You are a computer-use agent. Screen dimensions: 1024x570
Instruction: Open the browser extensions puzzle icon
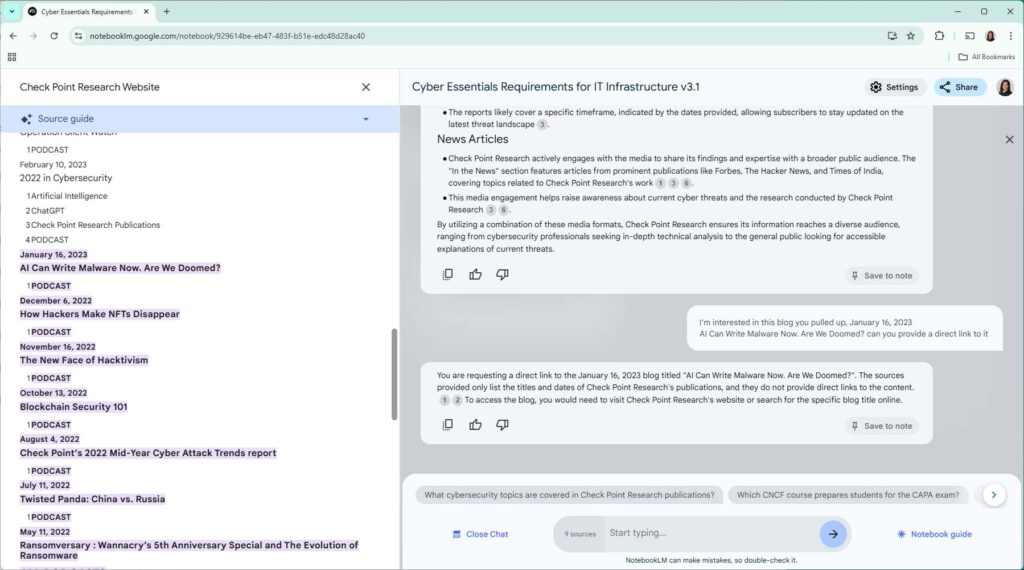click(x=939, y=36)
